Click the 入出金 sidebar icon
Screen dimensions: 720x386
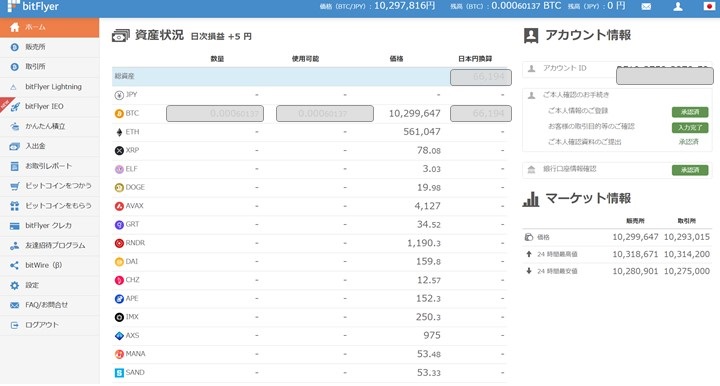[x=15, y=146]
